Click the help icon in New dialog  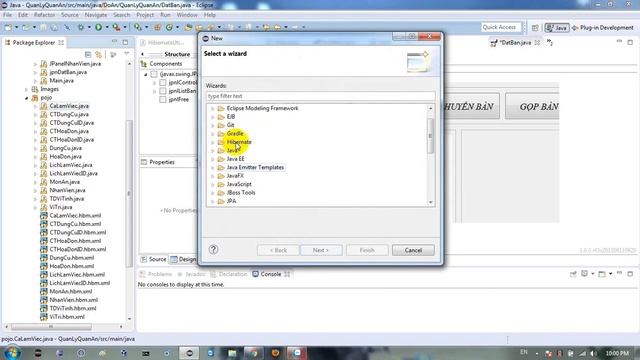[213, 249]
